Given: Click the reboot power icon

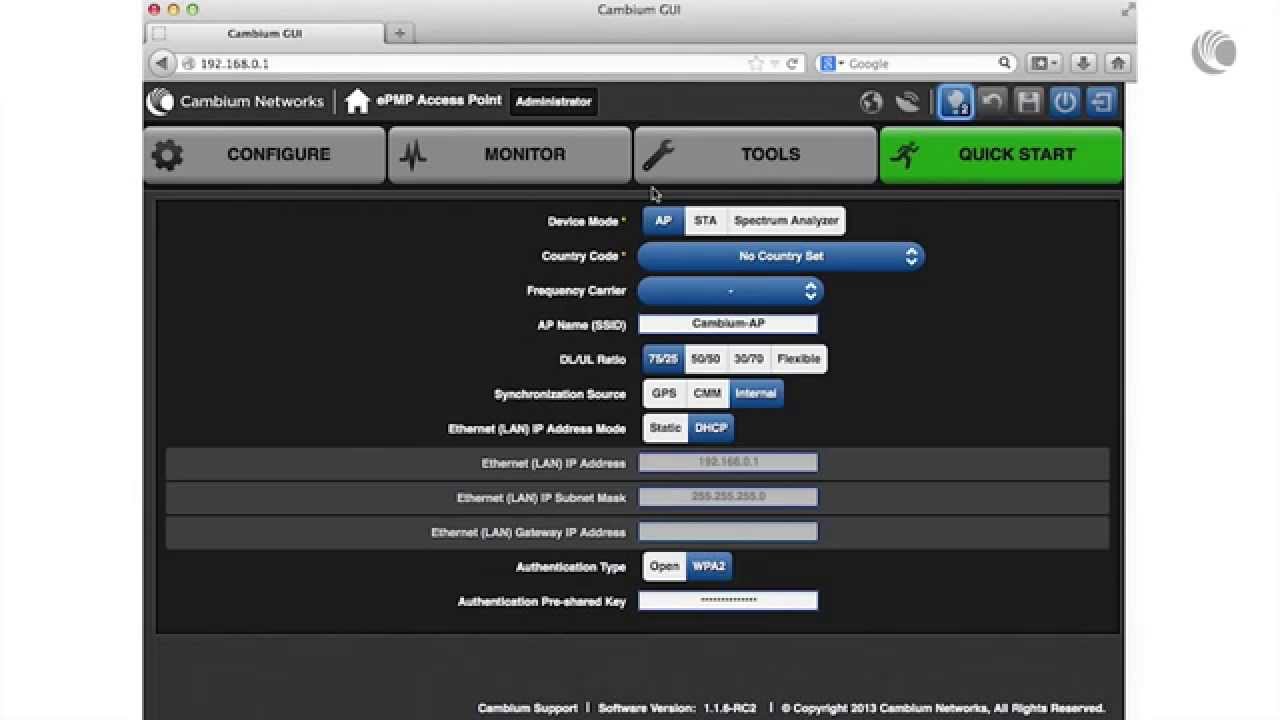Looking at the screenshot, I should point(1065,102).
